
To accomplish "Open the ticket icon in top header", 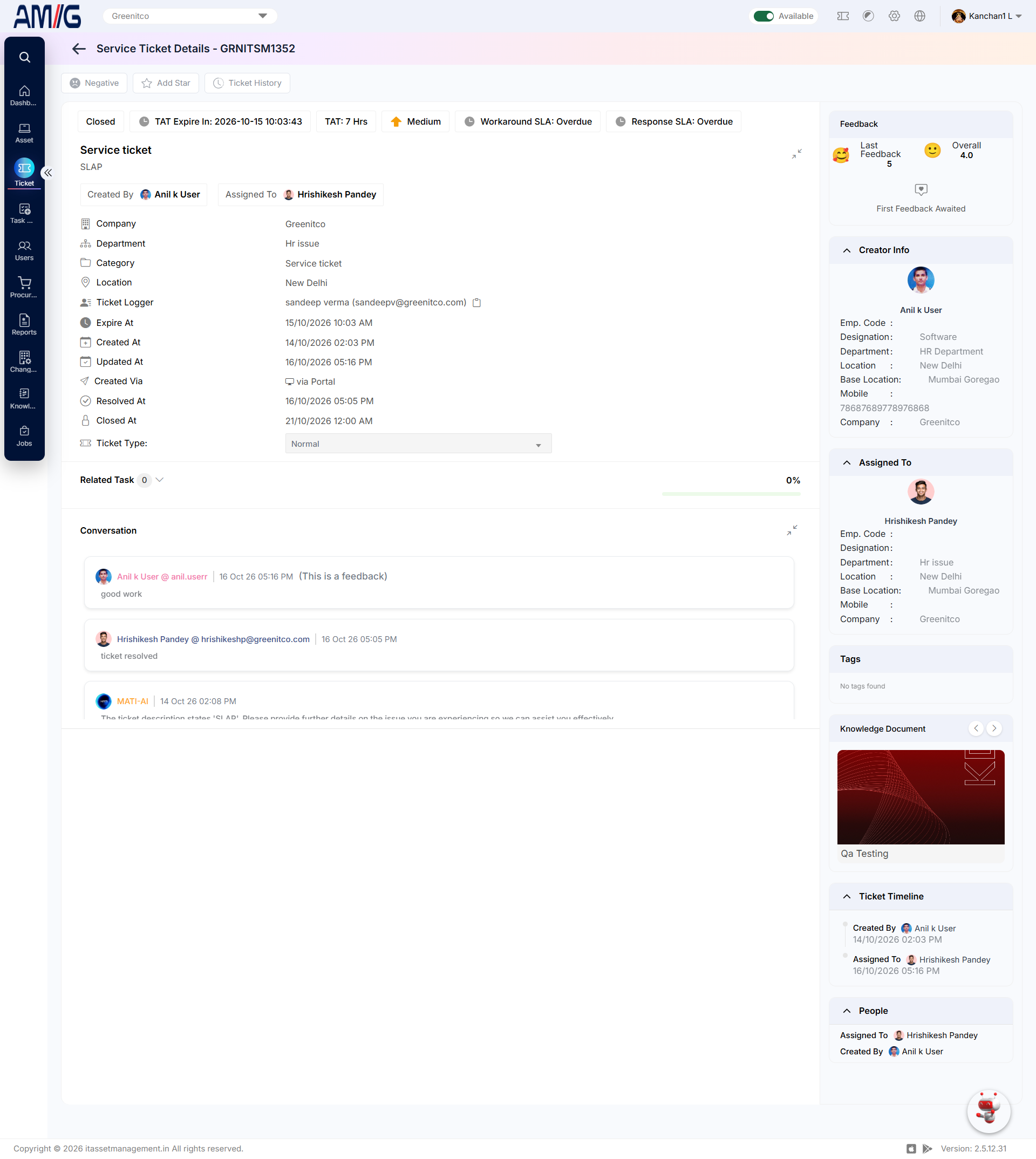I will pyautogui.click(x=843, y=16).
